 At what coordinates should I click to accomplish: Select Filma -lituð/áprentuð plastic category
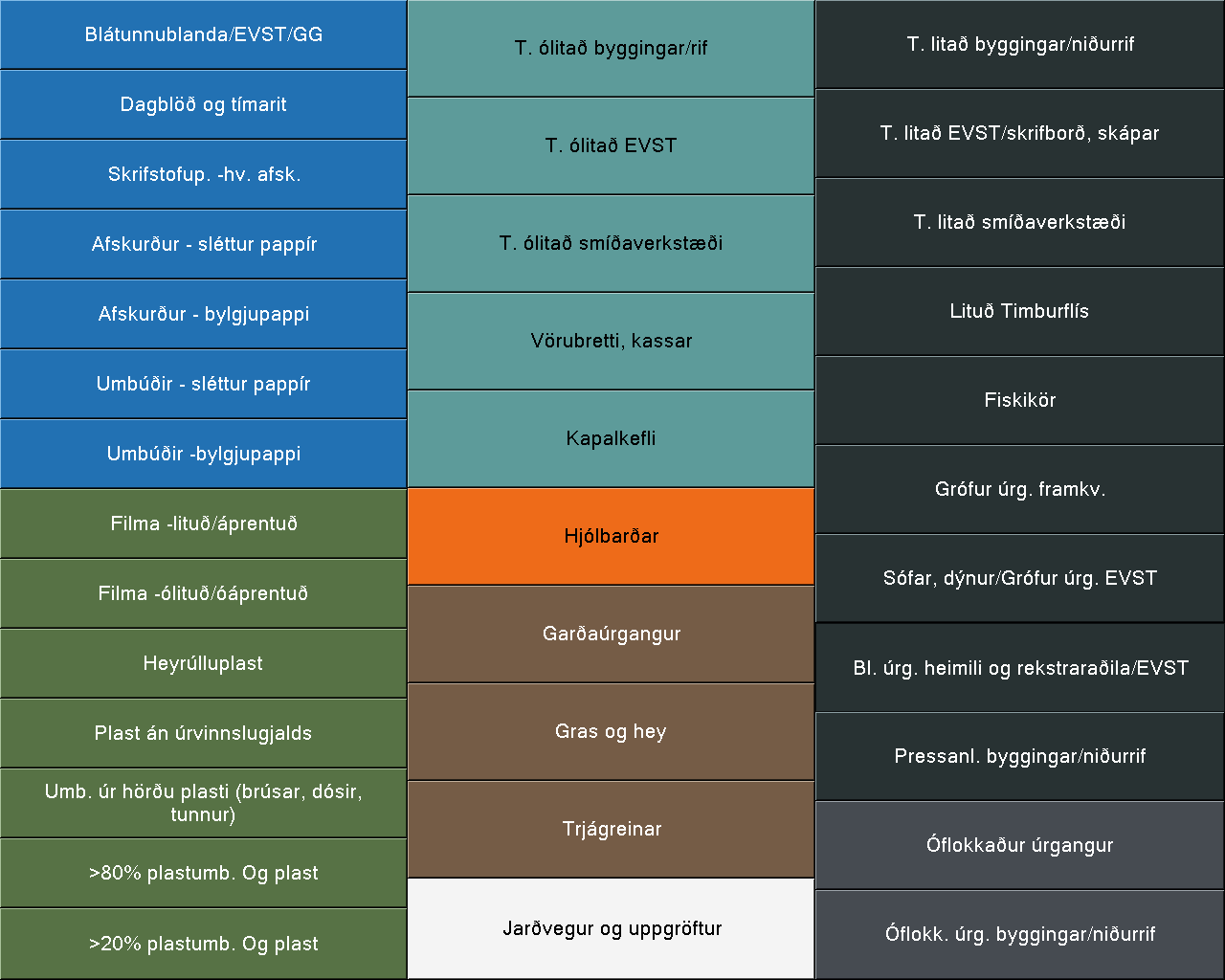203,523
